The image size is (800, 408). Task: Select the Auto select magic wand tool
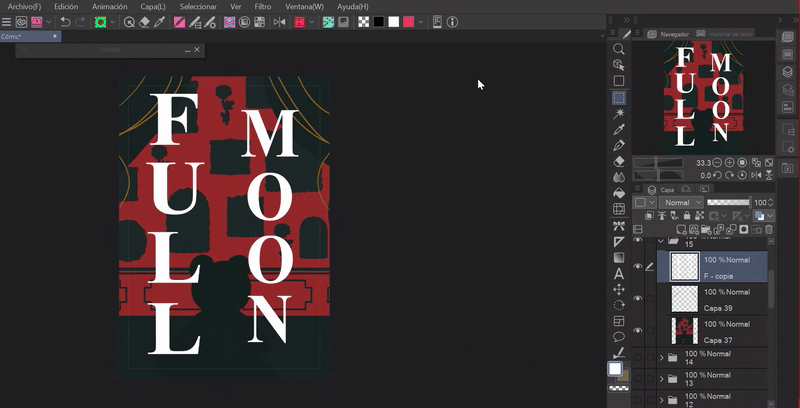(619, 113)
